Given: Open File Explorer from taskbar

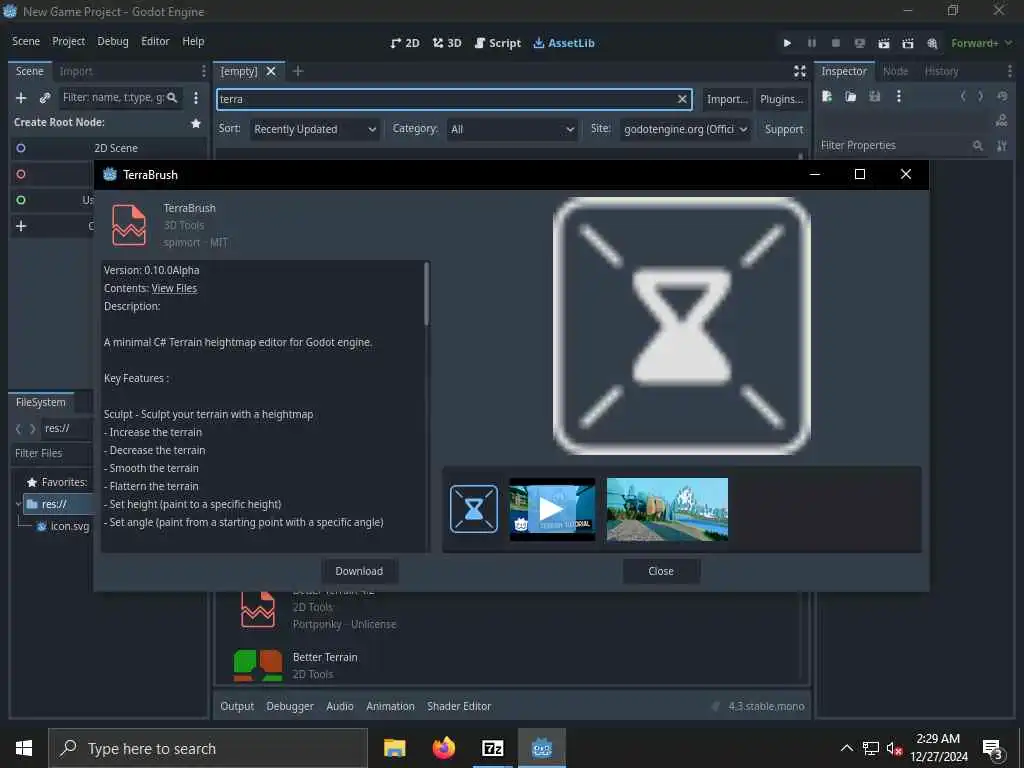Looking at the screenshot, I should (394, 748).
